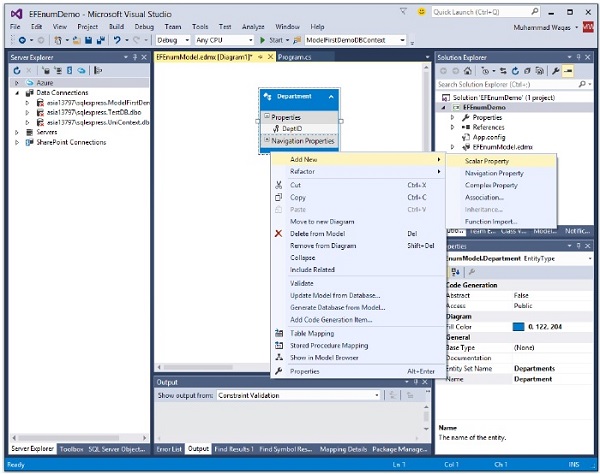
Task: Switch to the Error List tab
Action: point(169,449)
